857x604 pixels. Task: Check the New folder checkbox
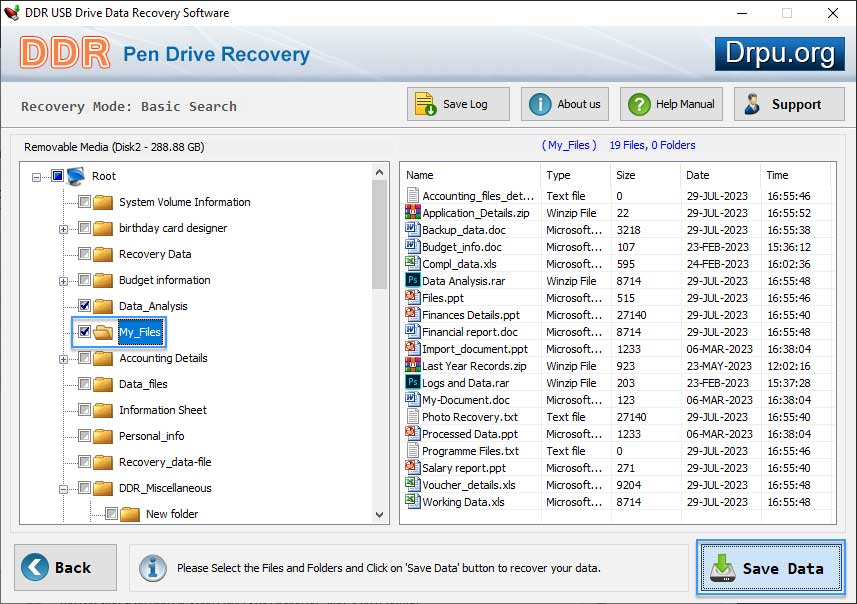click(x=111, y=513)
